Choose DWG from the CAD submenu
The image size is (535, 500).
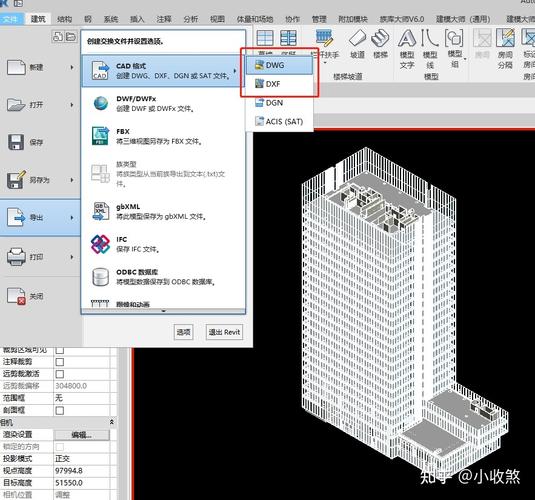(279, 65)
